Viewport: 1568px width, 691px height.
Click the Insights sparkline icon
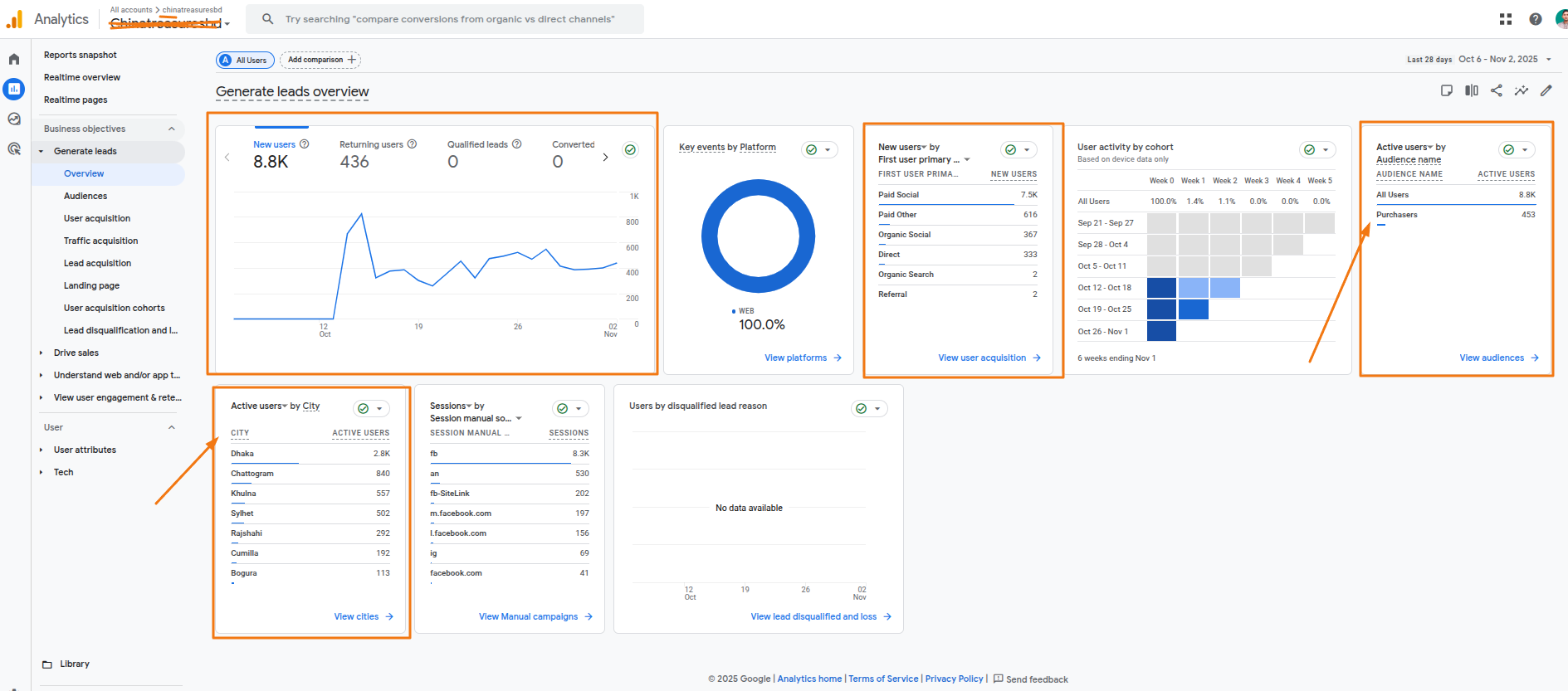click(x=1521, y=90)
